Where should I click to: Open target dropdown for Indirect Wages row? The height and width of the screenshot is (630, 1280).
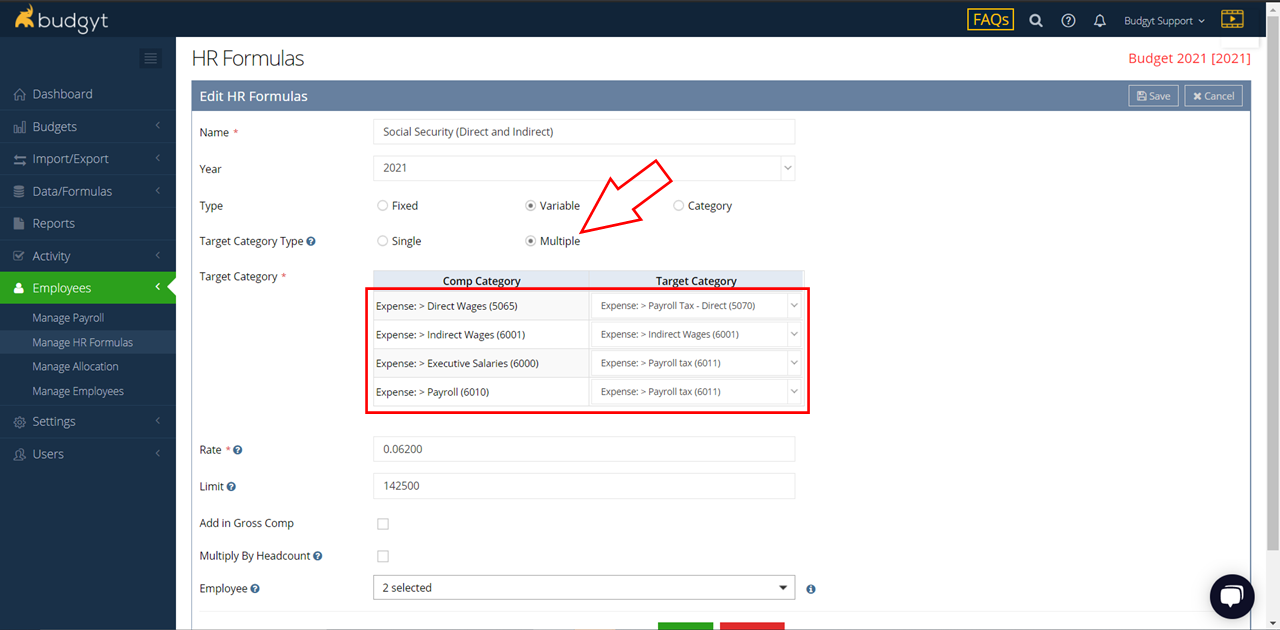[696, 334]
